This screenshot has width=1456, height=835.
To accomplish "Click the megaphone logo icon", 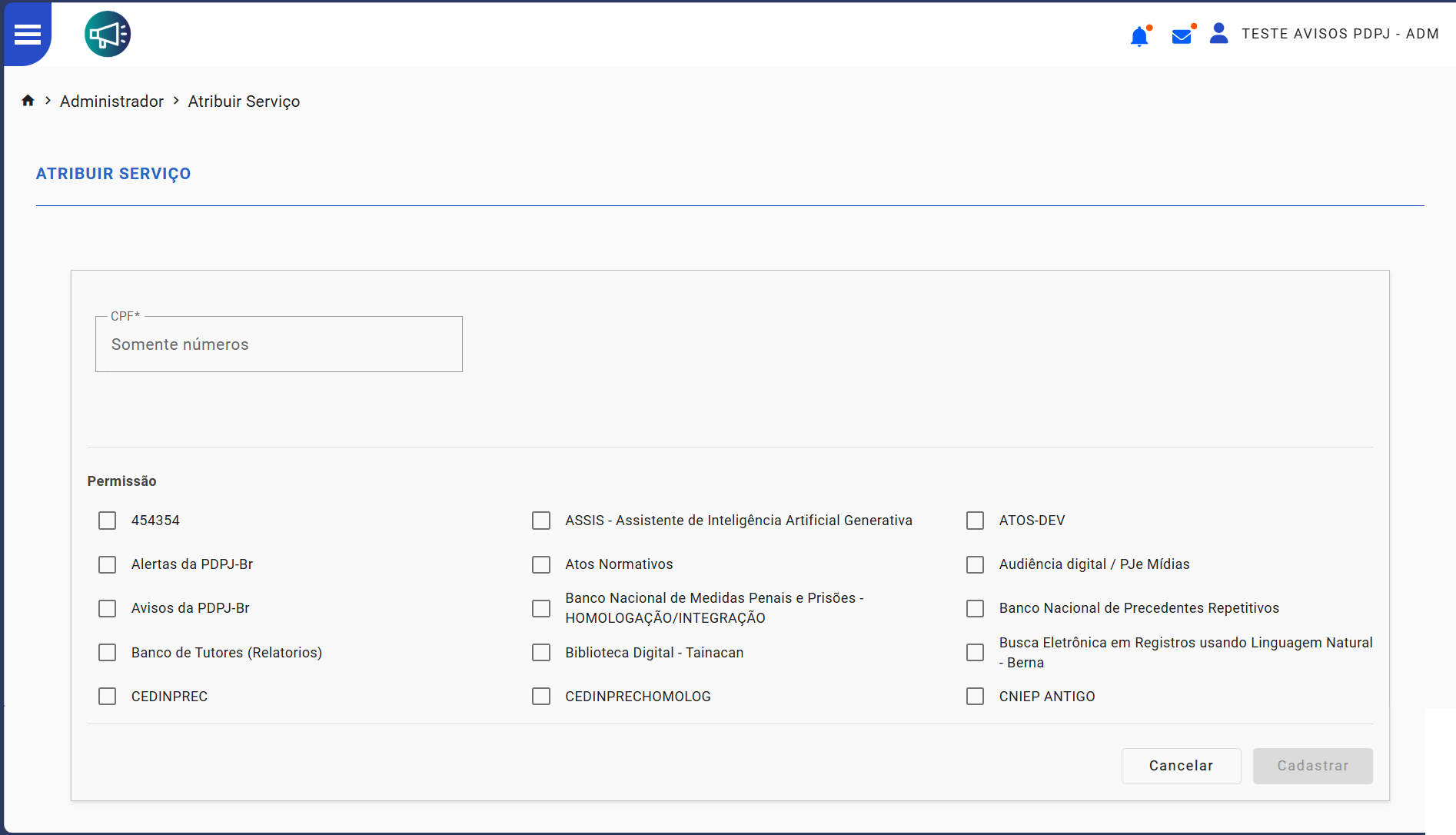I will pos(108,34).
